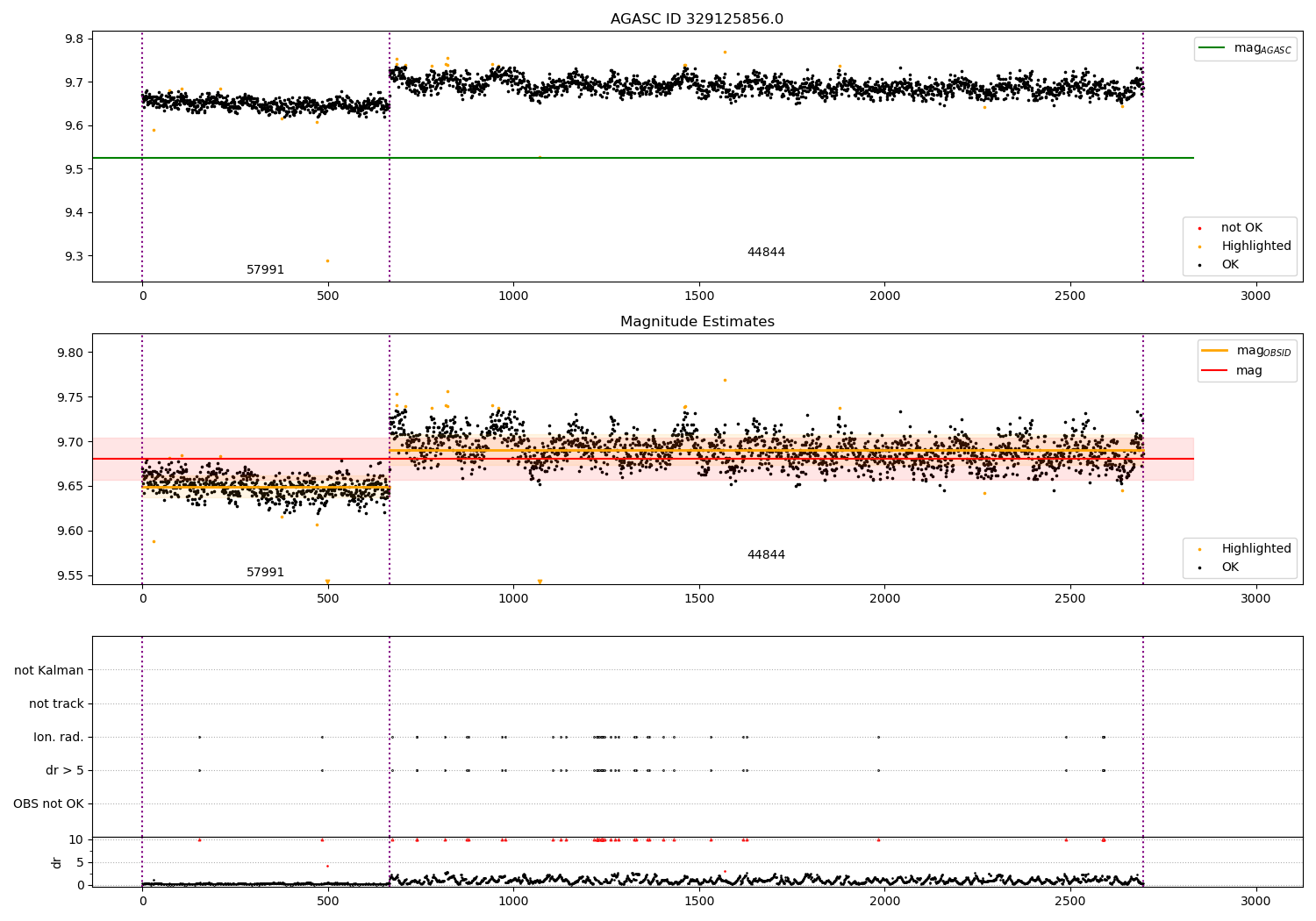The image size is (1316, 921).
Task: Click the 57991 obsid label in top plot
Action: 265,270
